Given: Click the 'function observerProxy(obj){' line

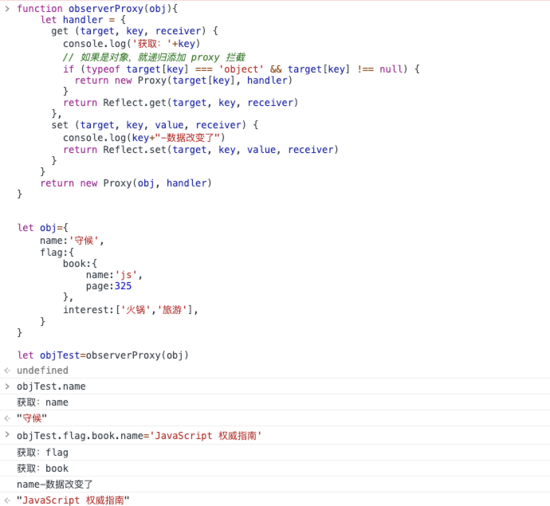Looking at the screenshot, I should tap(97, 9).
